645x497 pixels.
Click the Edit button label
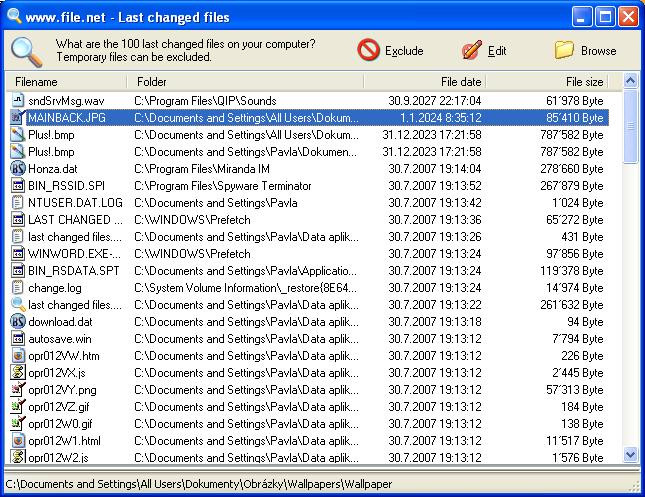coord(497,51)
